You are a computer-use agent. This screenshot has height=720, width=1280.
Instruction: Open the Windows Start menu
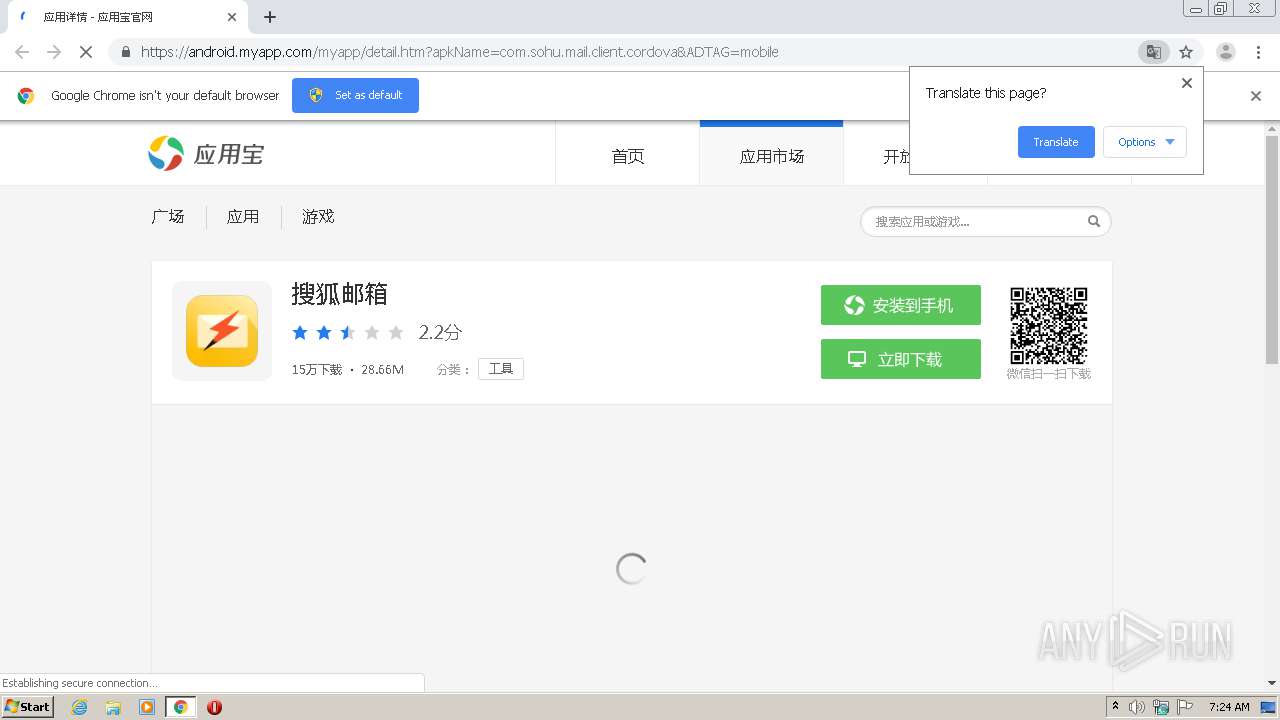(x=28, y=707)
